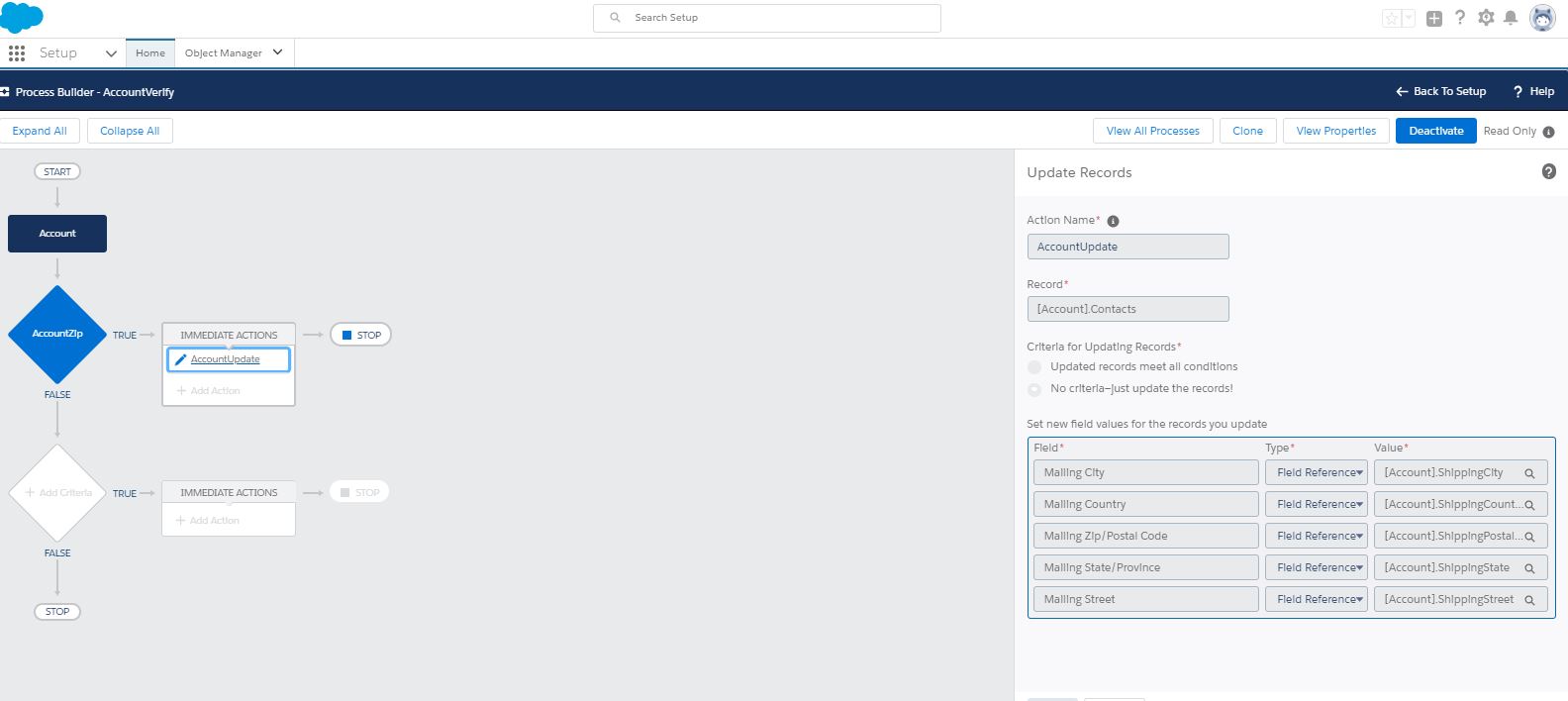
Task: Click the Collapse All button
Action: [130, 131]
